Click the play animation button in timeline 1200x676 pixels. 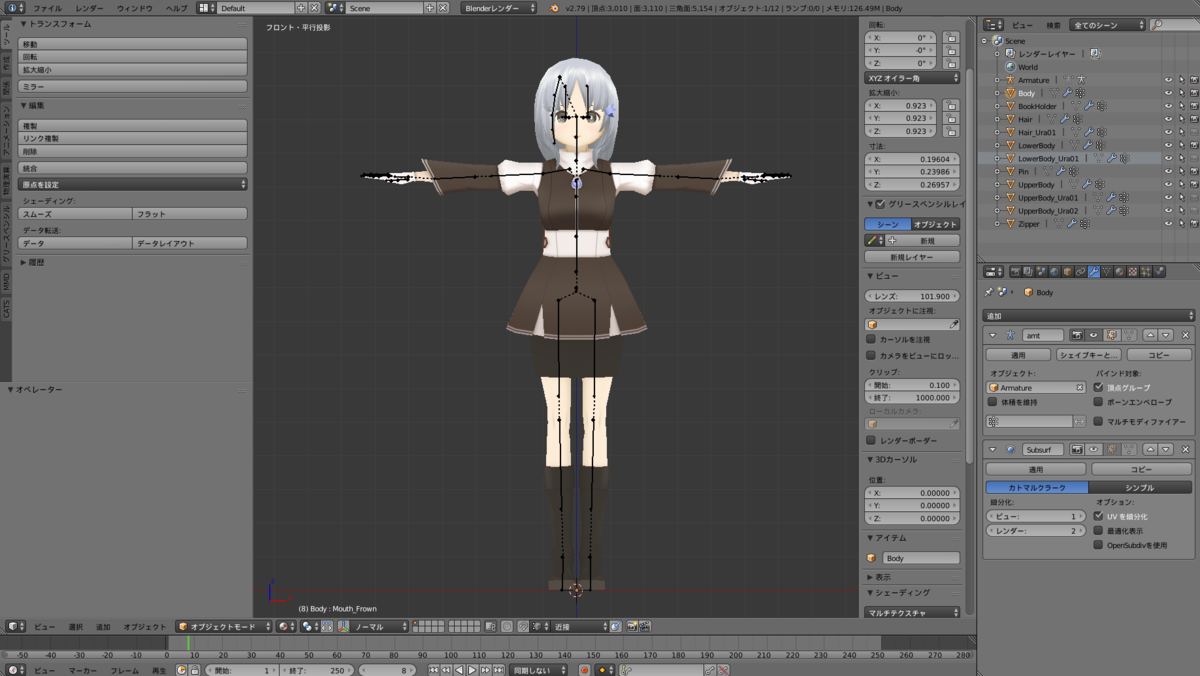click(x=472, y=670)
